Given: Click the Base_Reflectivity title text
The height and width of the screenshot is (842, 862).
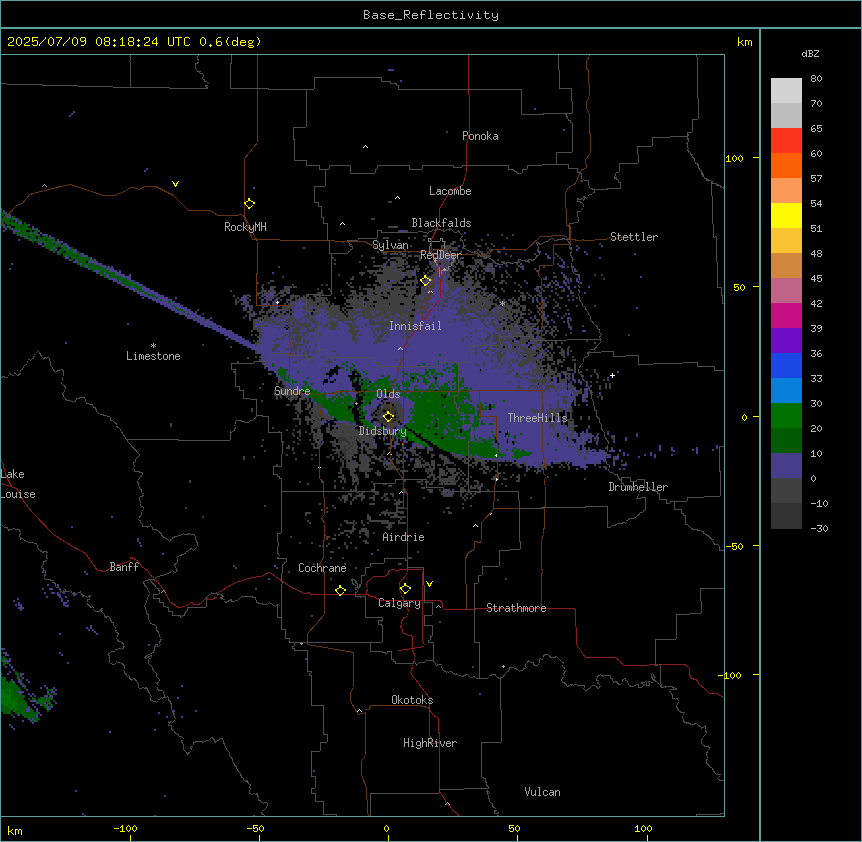Looking at the screenshot, I should 431,15.
